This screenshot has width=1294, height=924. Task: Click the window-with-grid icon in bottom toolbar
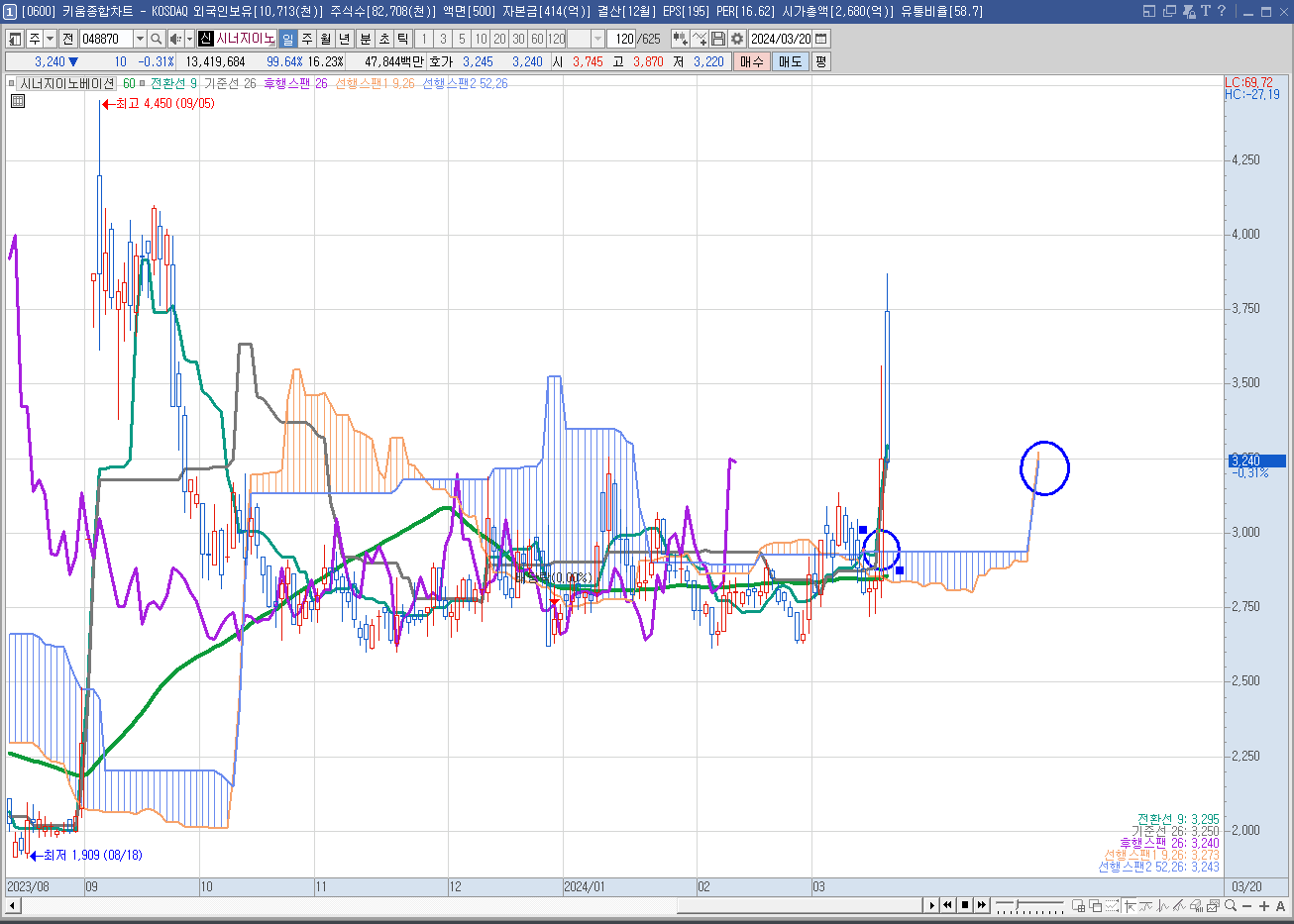coord(1079,905)
